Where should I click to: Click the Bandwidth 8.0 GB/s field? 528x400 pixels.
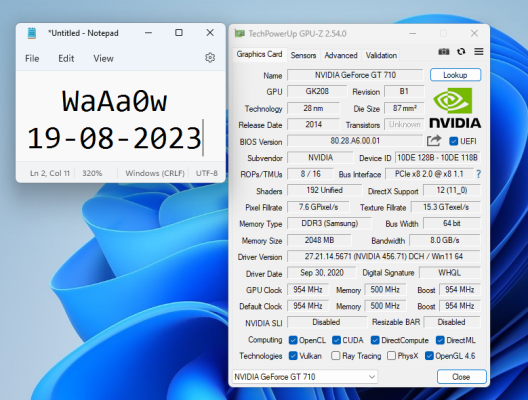pyautogui.click(x=445, y=240)
